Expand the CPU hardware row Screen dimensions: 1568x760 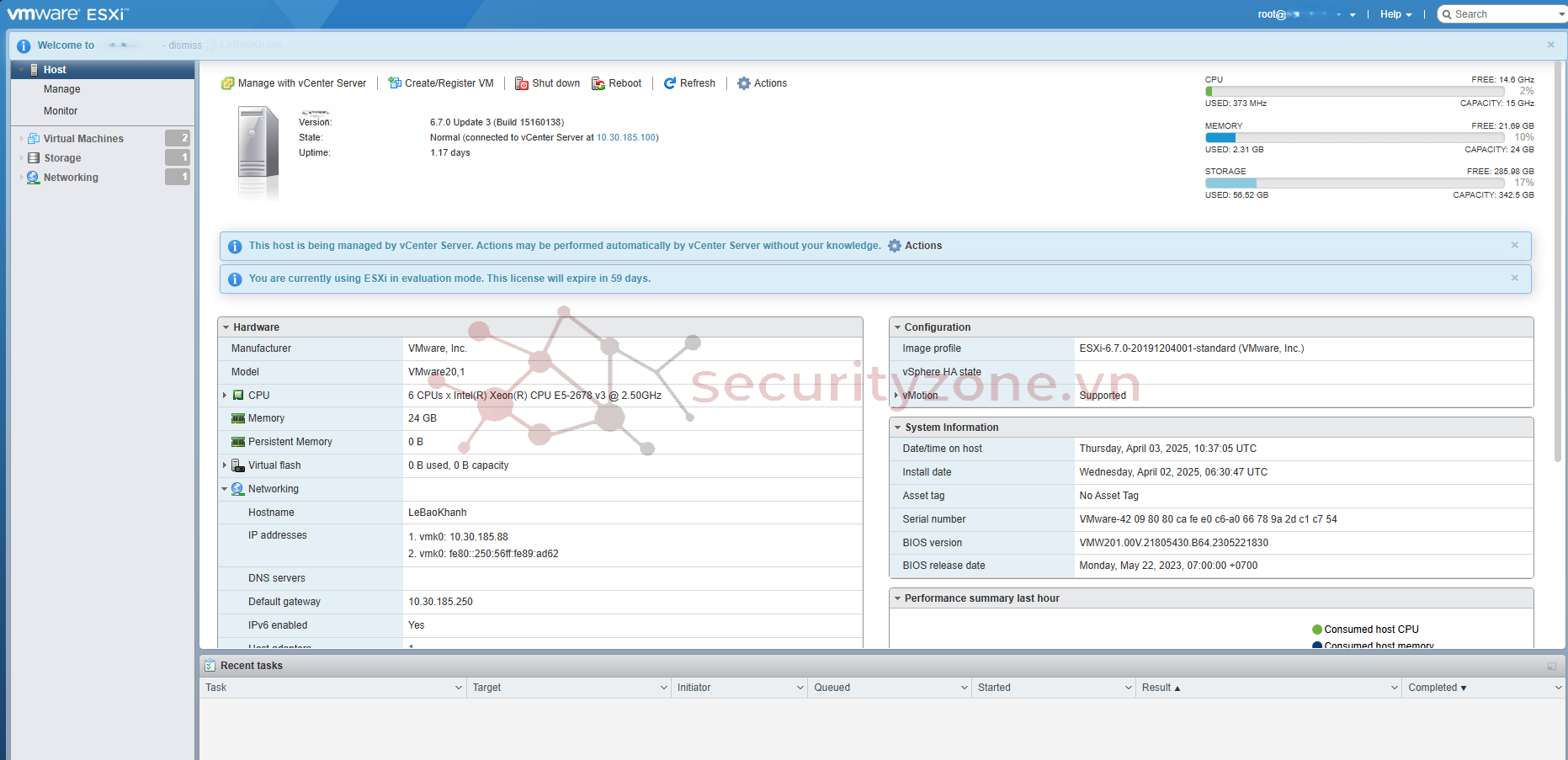point(225,396)
